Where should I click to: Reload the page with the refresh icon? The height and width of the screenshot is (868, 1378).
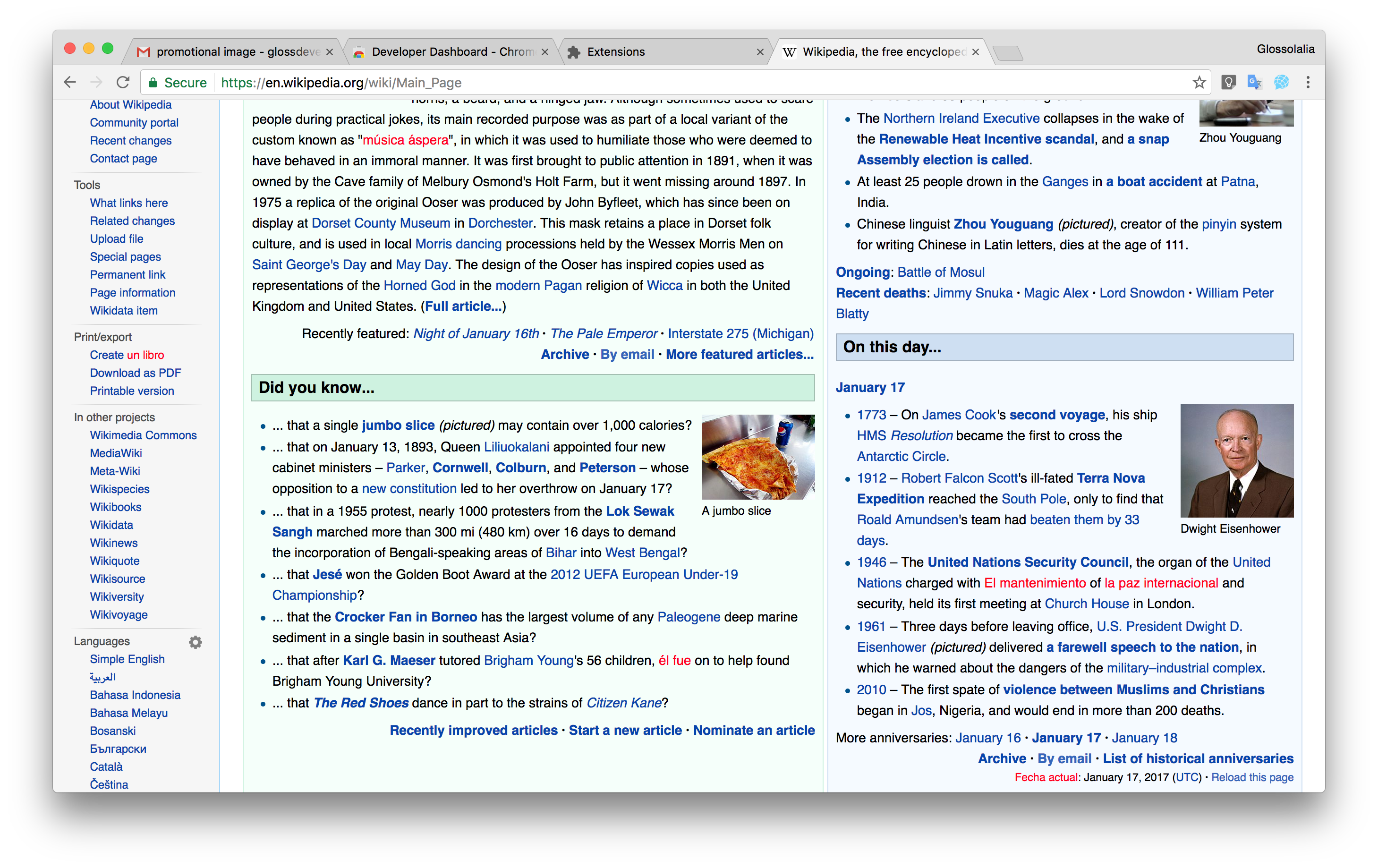pos(123,82)
